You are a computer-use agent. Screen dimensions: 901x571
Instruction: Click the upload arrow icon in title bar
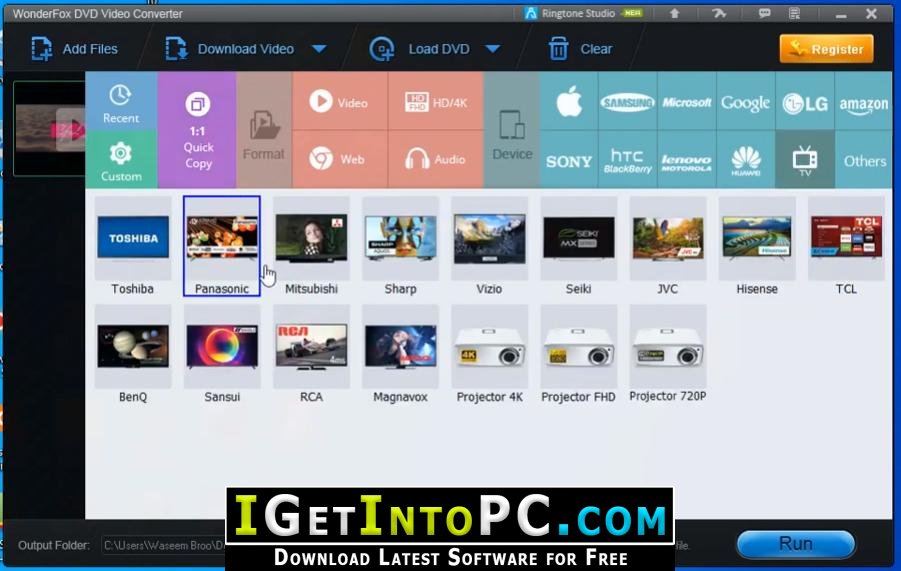coord(675,13)
